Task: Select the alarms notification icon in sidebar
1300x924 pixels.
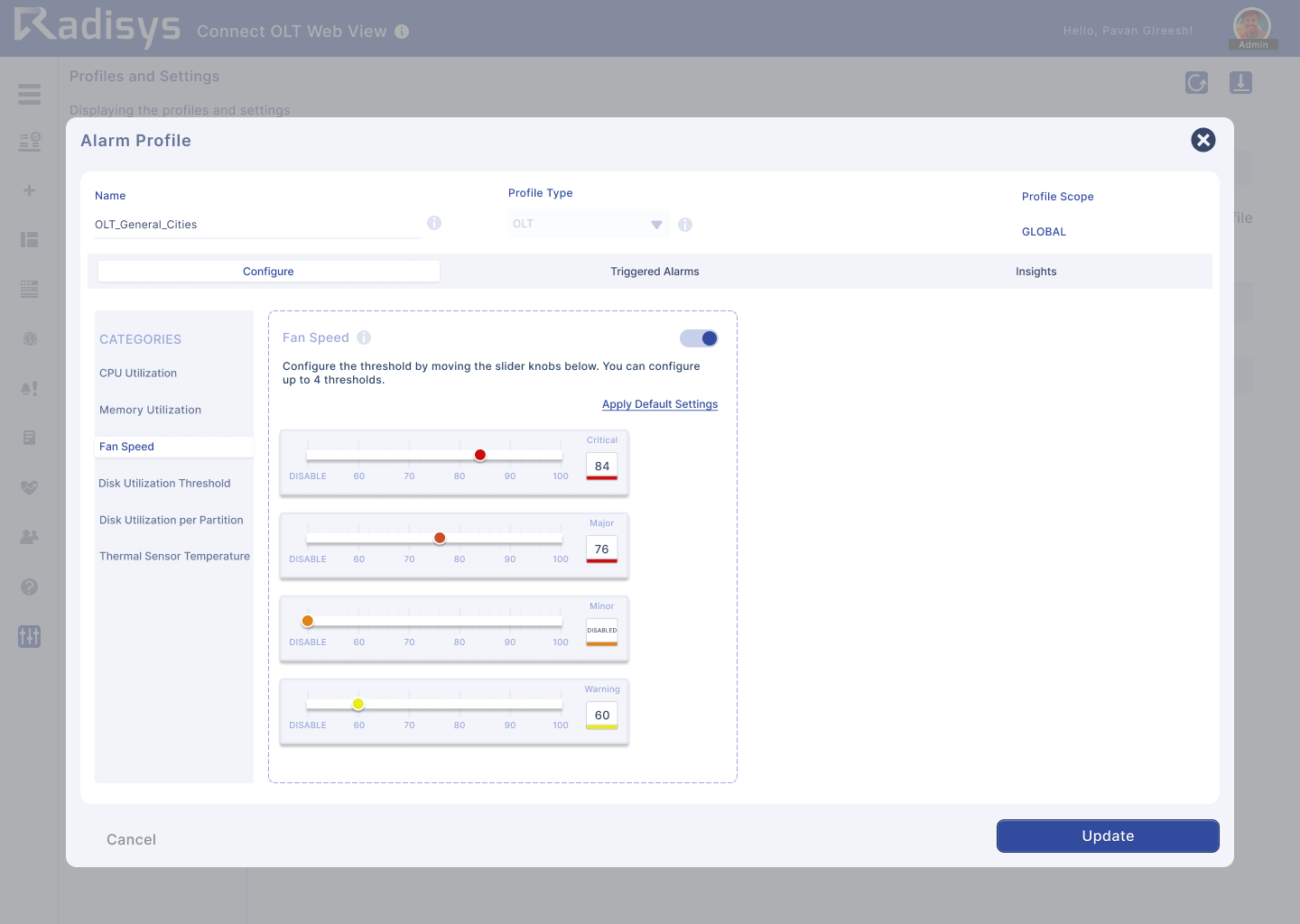Action: pos(29,388)
